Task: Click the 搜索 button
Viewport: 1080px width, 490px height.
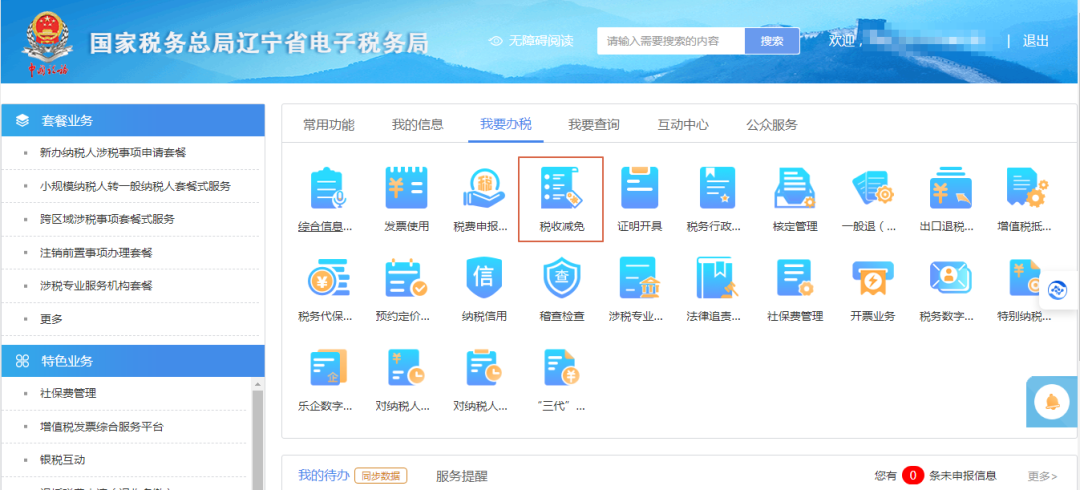Action: click(x=771, y=41)
